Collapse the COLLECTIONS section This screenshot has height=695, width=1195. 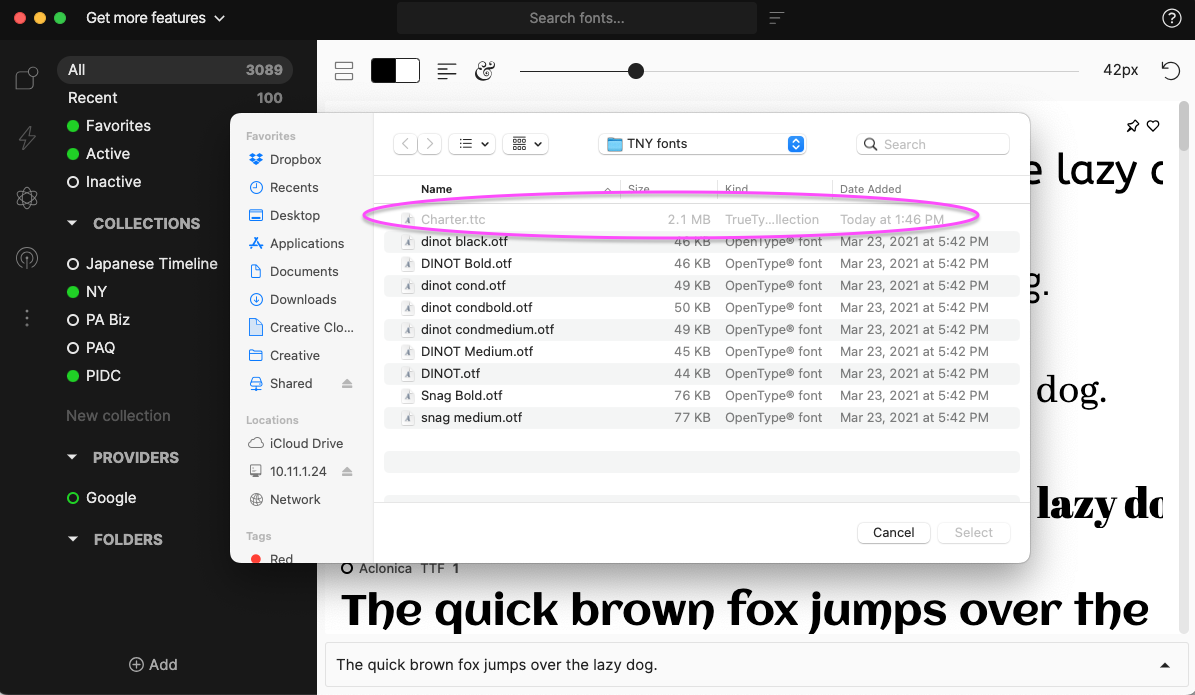pos(71,223)
